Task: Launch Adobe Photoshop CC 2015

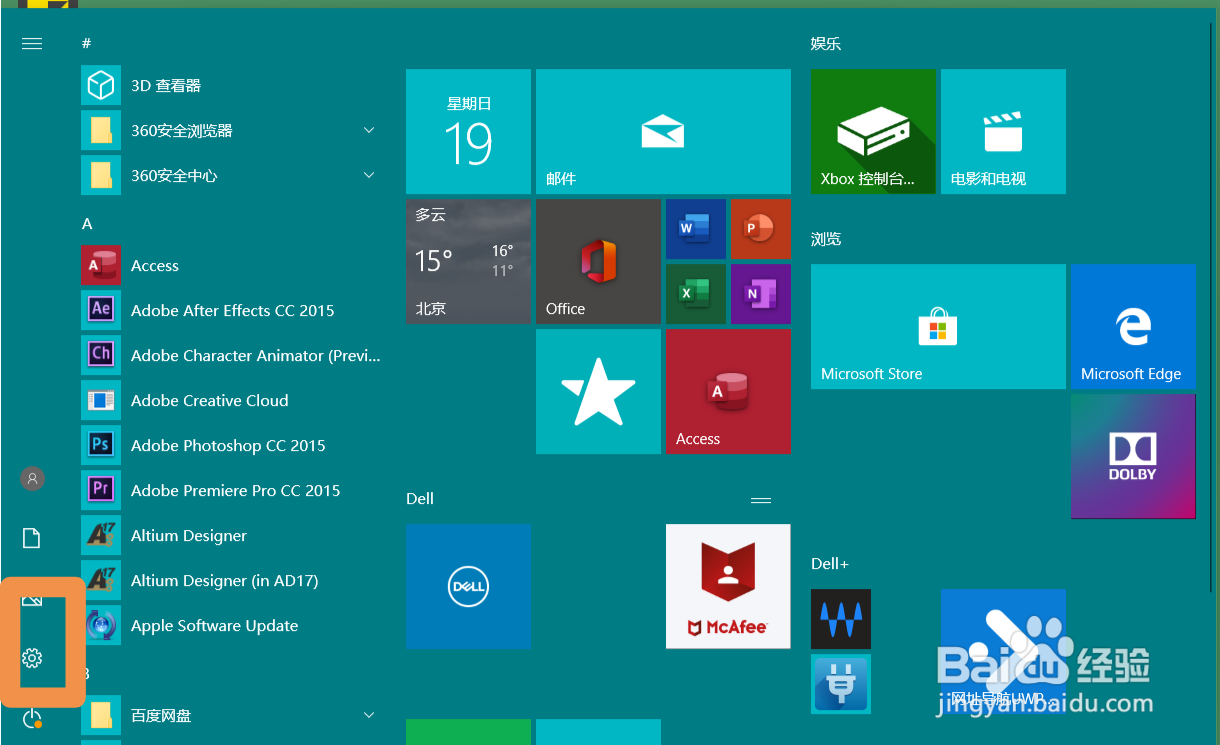Action: (231, 446)
